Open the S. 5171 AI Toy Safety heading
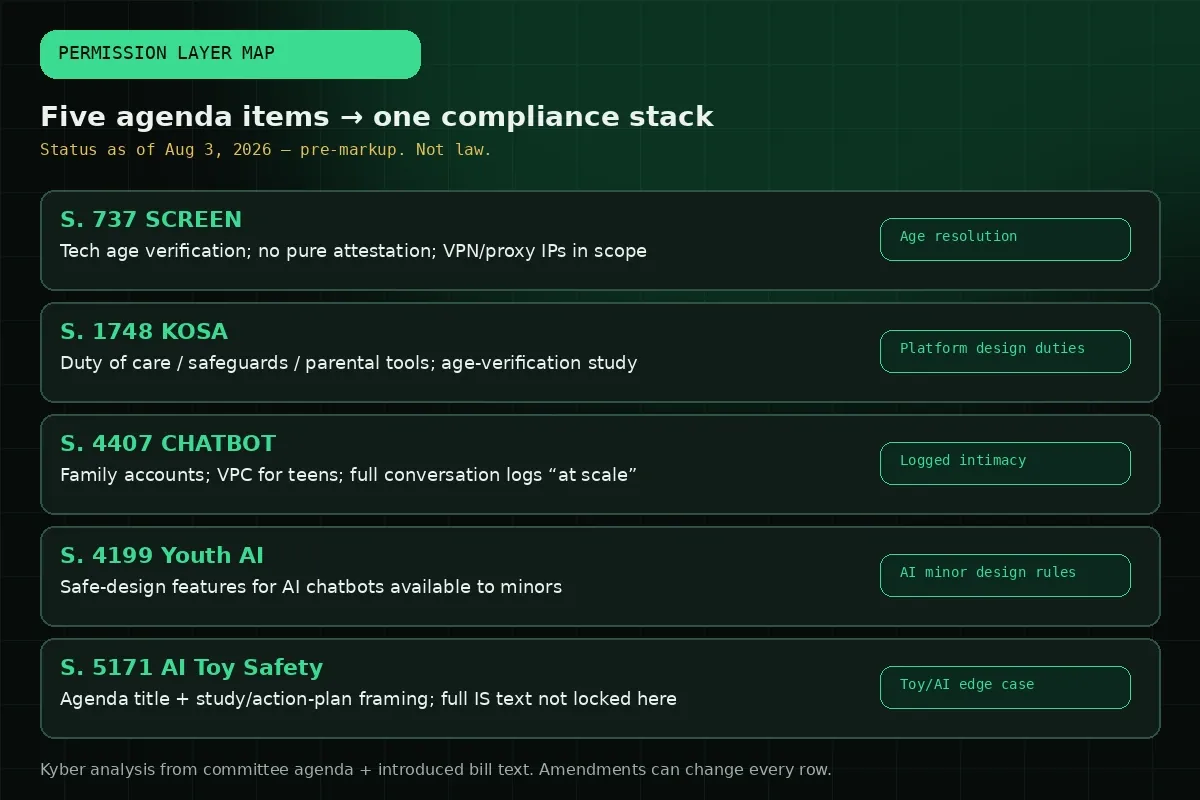Viewport: 1200px width, 800px height. pos(192,668)
